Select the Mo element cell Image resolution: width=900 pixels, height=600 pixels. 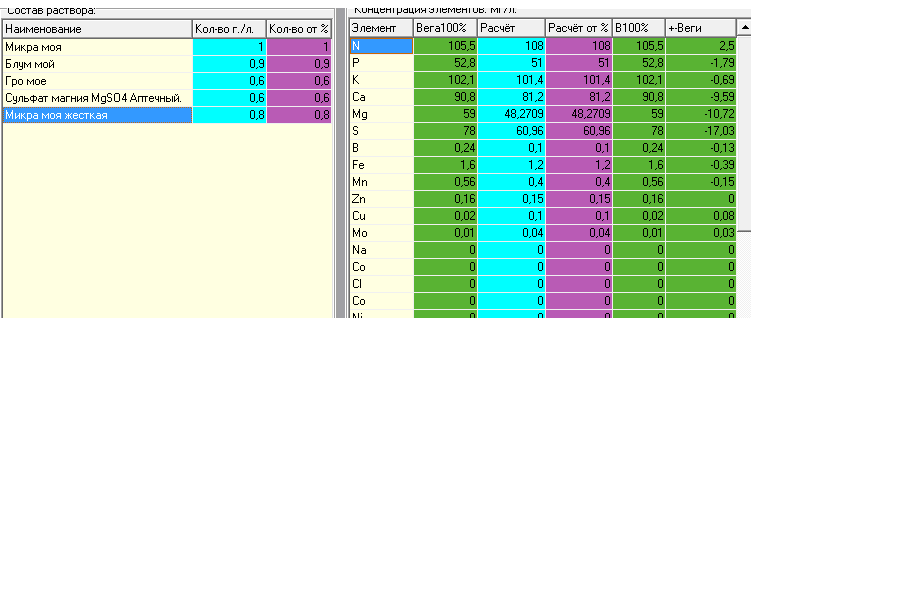[x=381, y=233]
